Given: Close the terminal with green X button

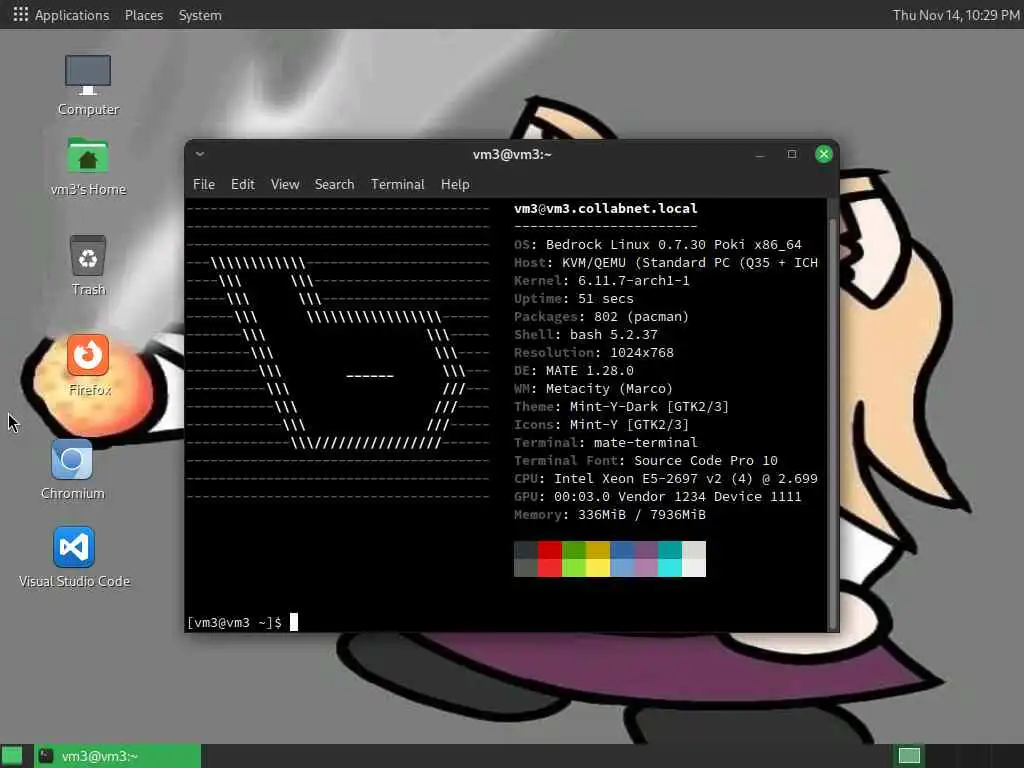Looking at the screenshot, I should [824, 154].
